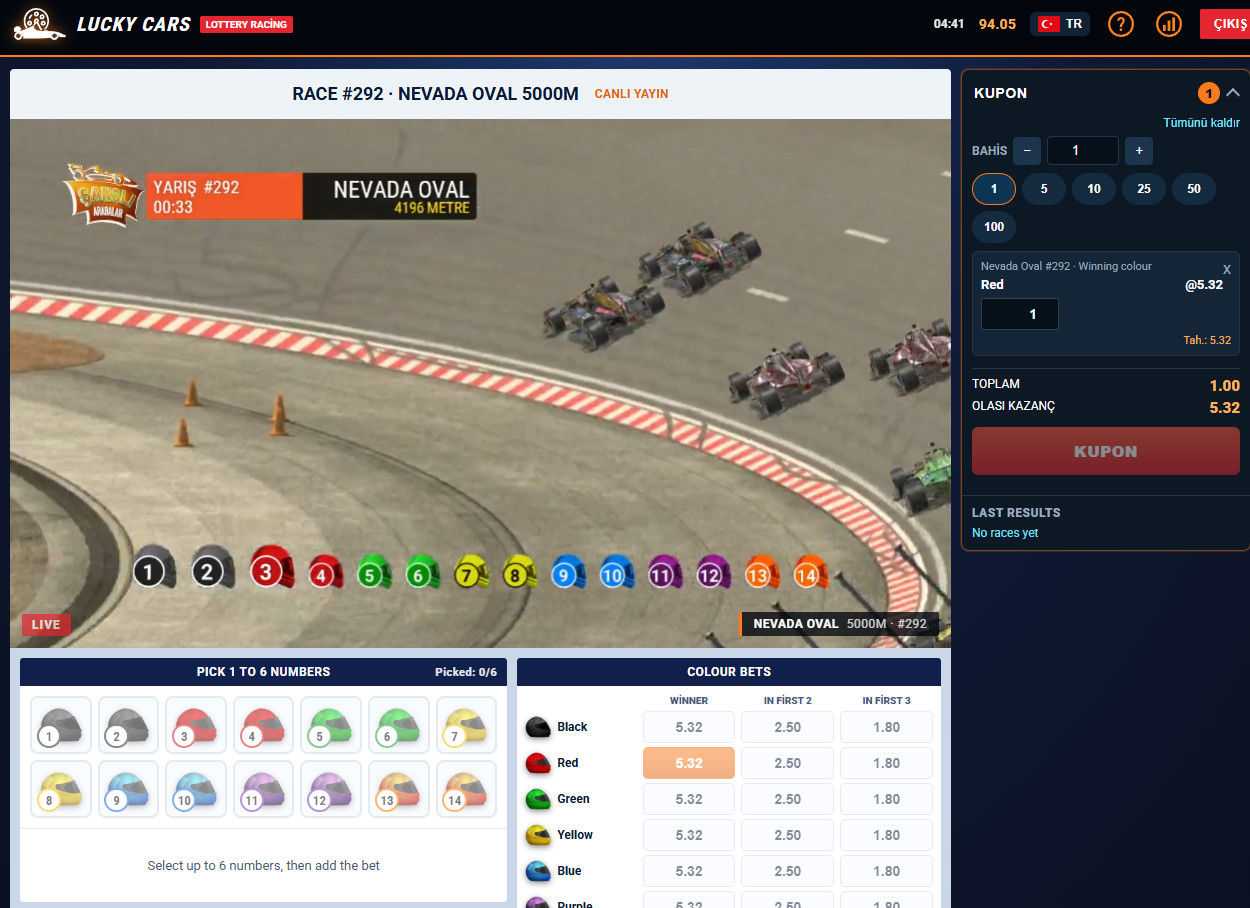The height and width of the screenshot is (908, 1250).
Task: Click Red bet slip stake field
Action: pos(1020,314)
